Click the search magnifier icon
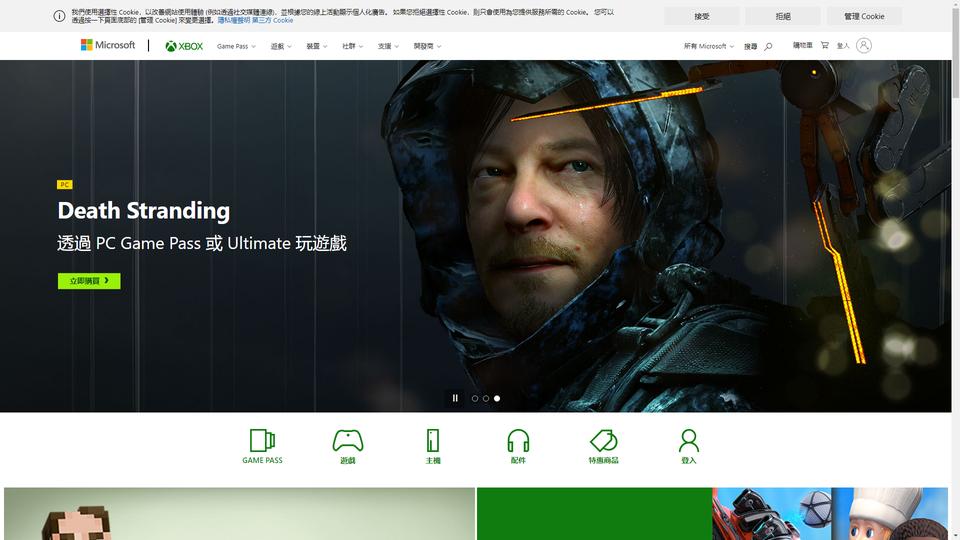The width and height of the screenshot is (960, 540). click(768, 46)
